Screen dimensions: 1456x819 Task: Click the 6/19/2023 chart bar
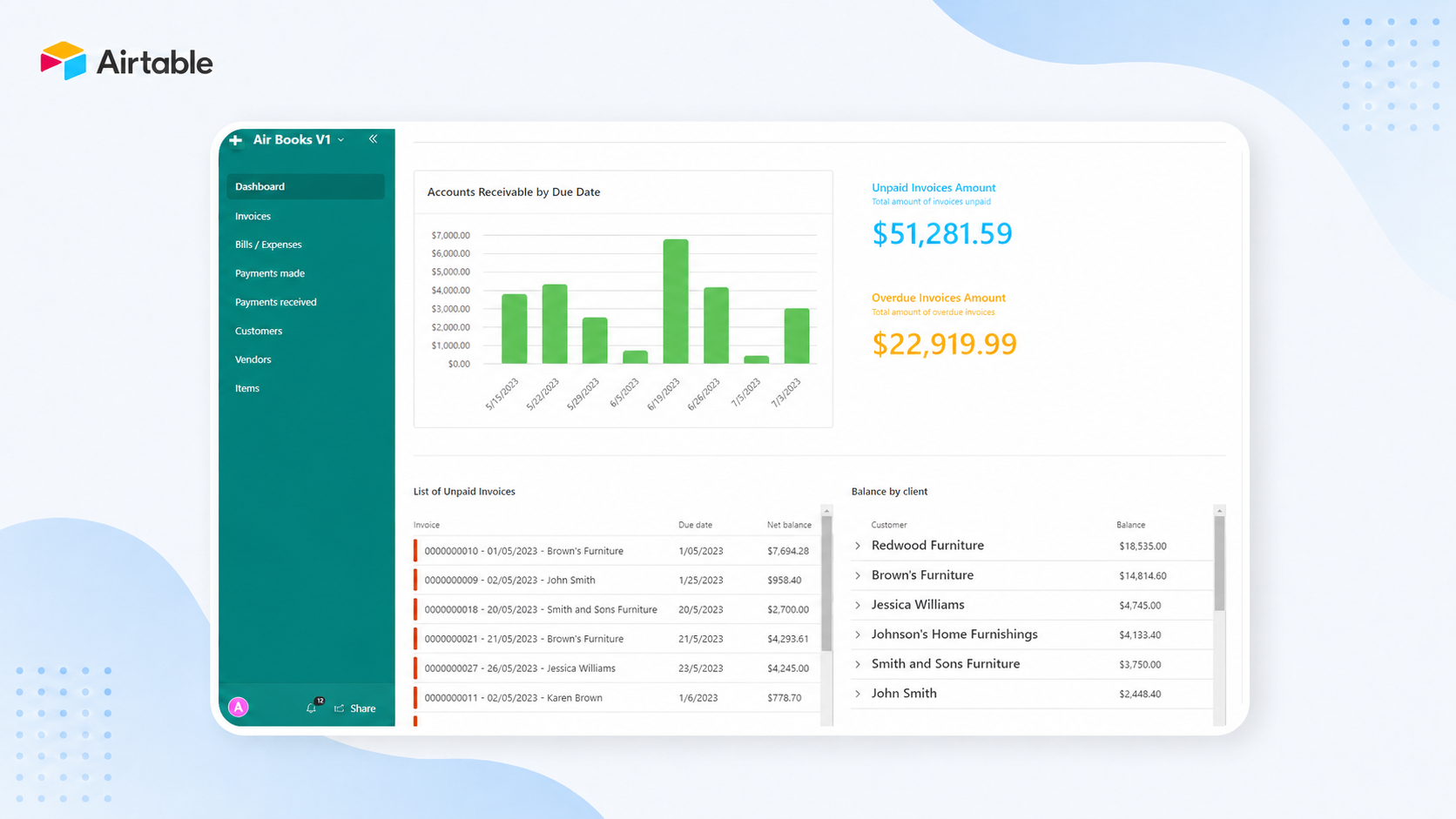tap(676, 301)
